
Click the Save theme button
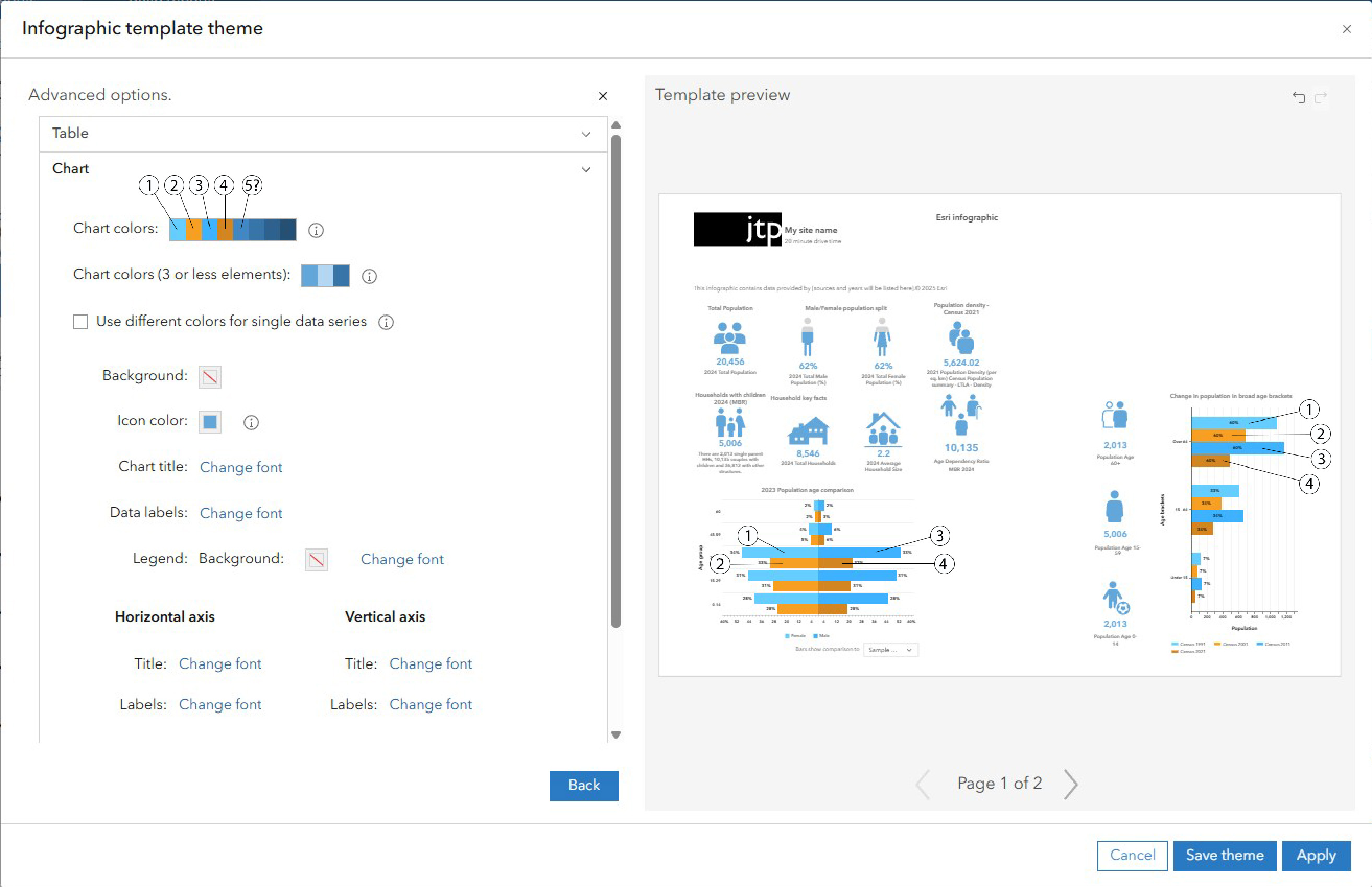(x=1225, y=855)
